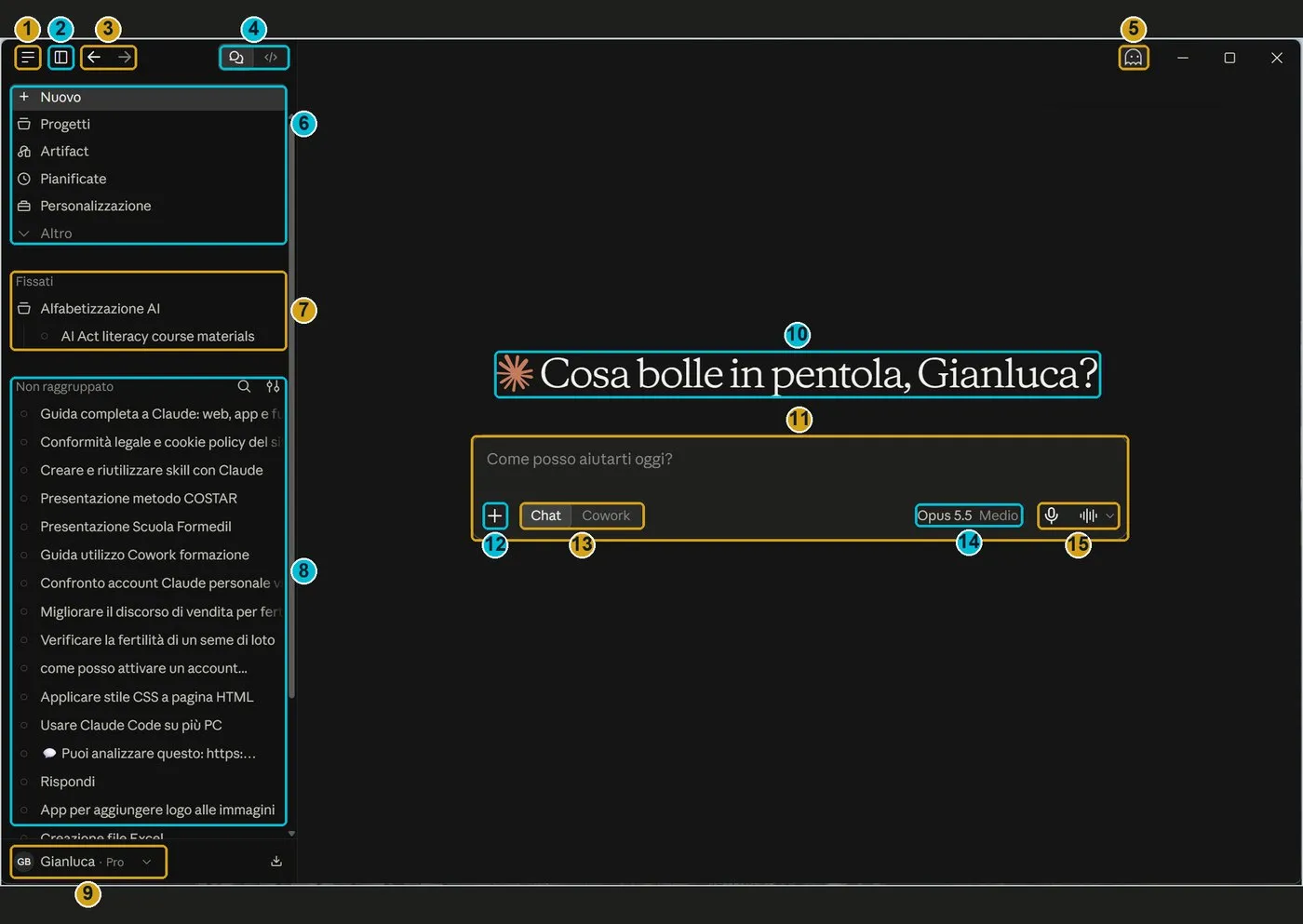Click the plus attachment button
The image size is (1303, 924).
[x=495, y=516]
